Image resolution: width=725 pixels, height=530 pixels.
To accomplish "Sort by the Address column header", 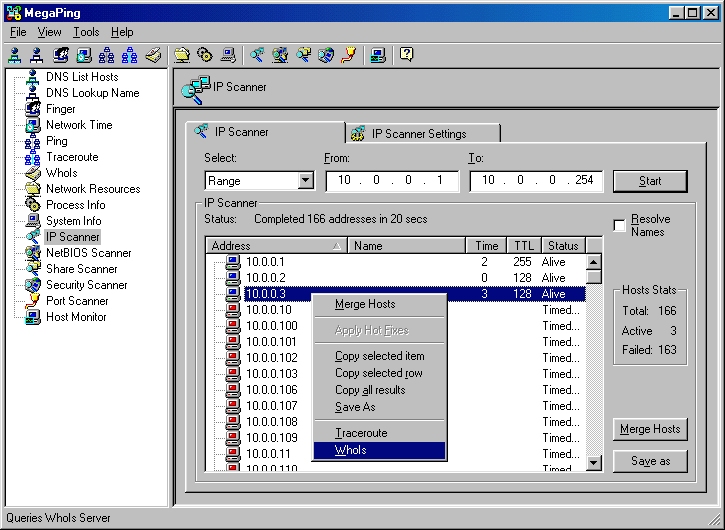I will pyautogui.click(x=276, y=246).
